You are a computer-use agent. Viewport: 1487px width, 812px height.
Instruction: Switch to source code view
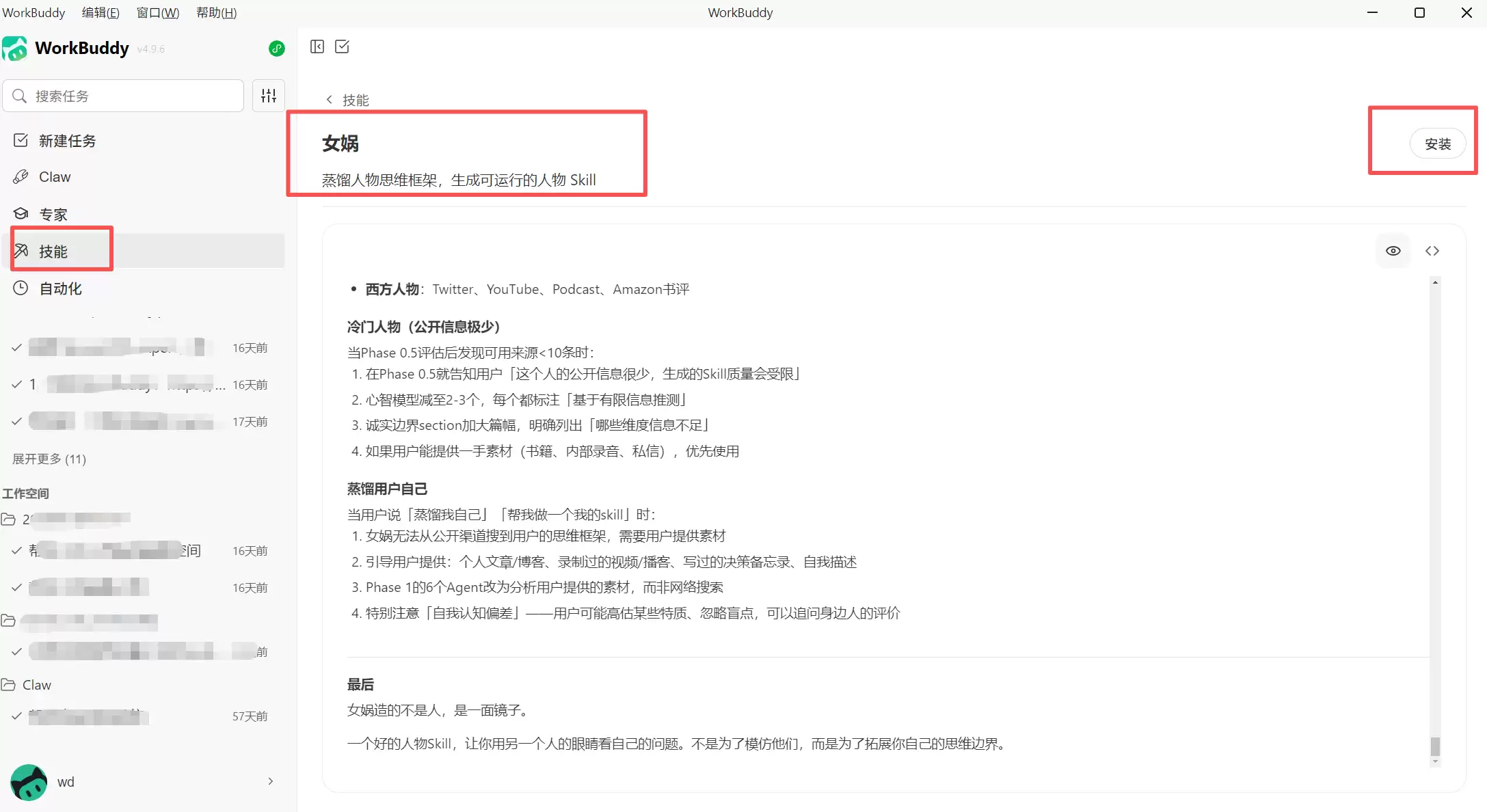(x=1432, y=251)
